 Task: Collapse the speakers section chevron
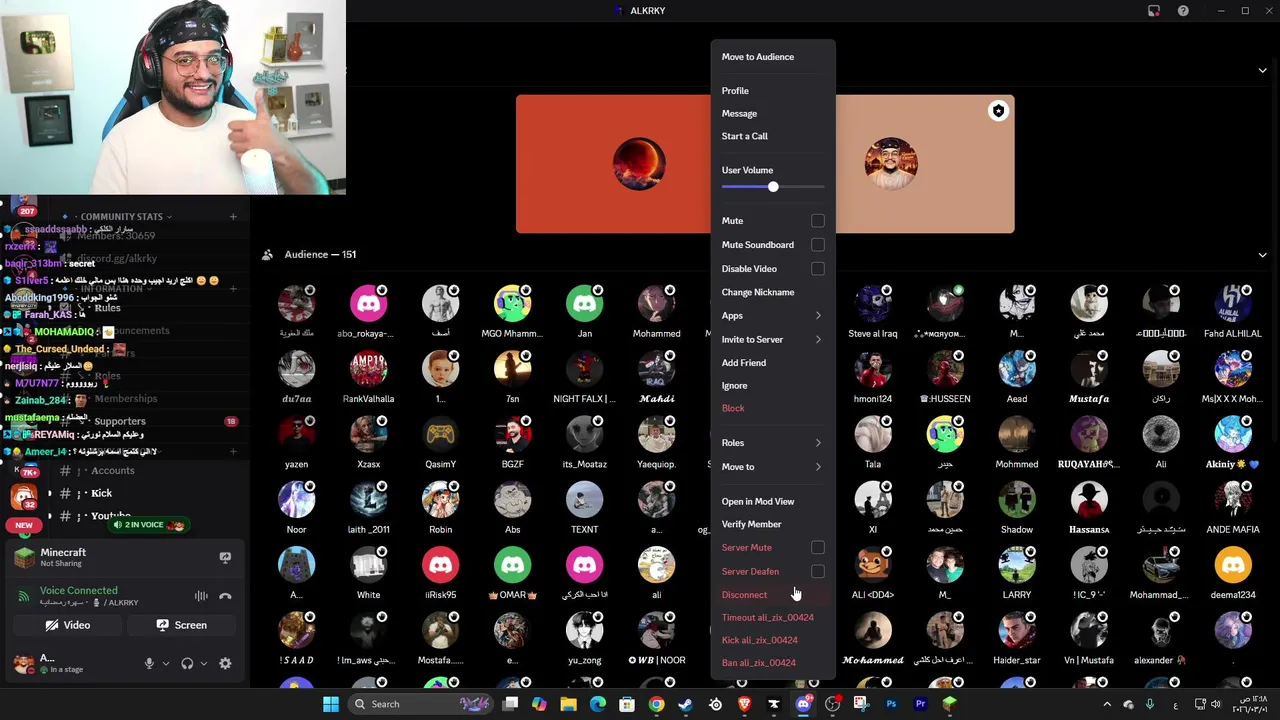point(1262,71)
